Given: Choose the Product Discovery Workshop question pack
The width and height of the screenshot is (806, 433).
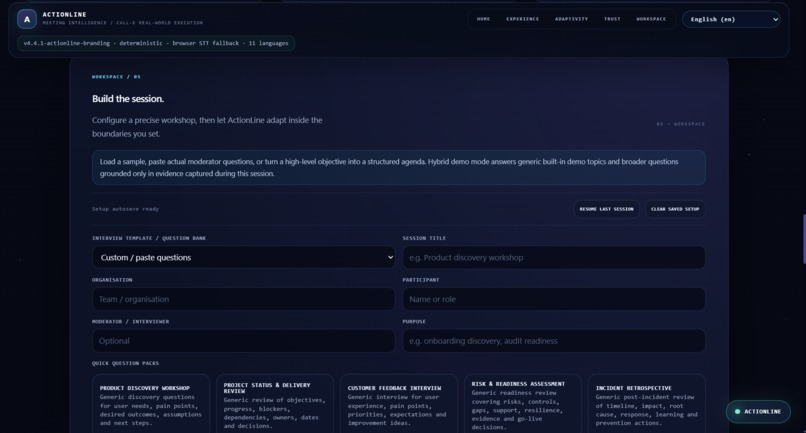Looking at the screenshot, I should pos(151,404).
